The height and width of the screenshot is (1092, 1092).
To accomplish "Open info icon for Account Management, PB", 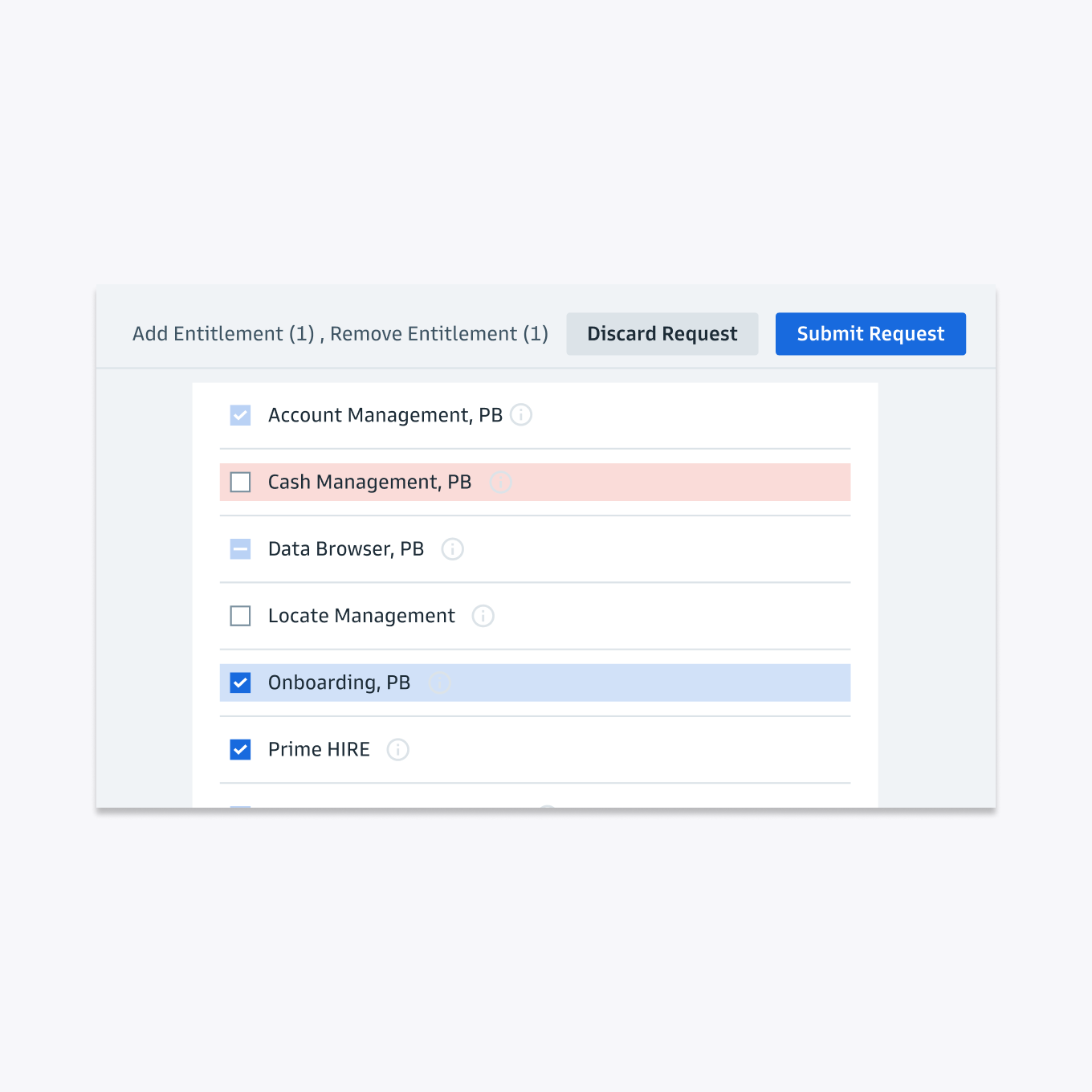I will (x=521, y=415).
